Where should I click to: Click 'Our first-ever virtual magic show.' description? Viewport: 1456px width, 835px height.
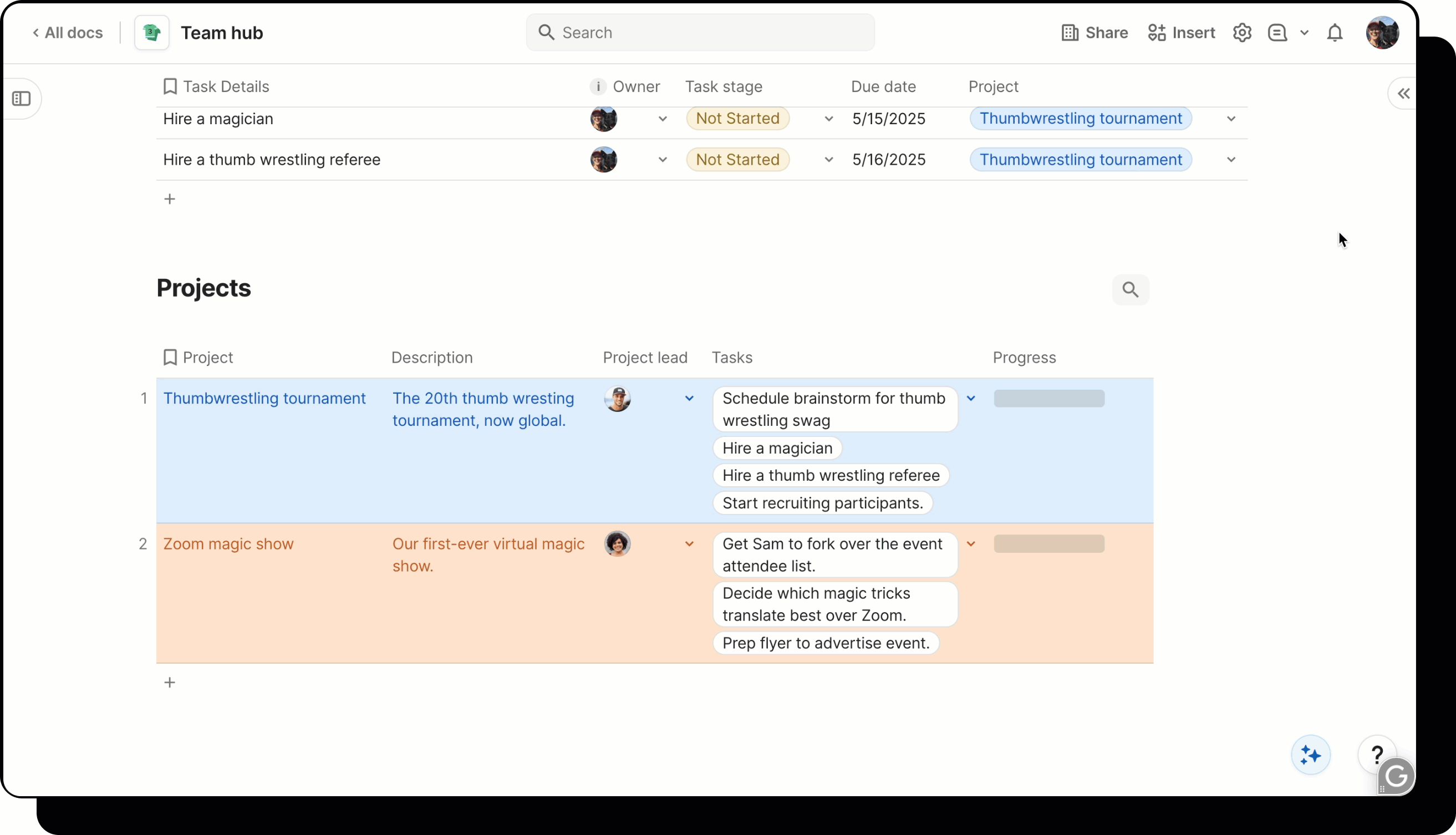488,554
